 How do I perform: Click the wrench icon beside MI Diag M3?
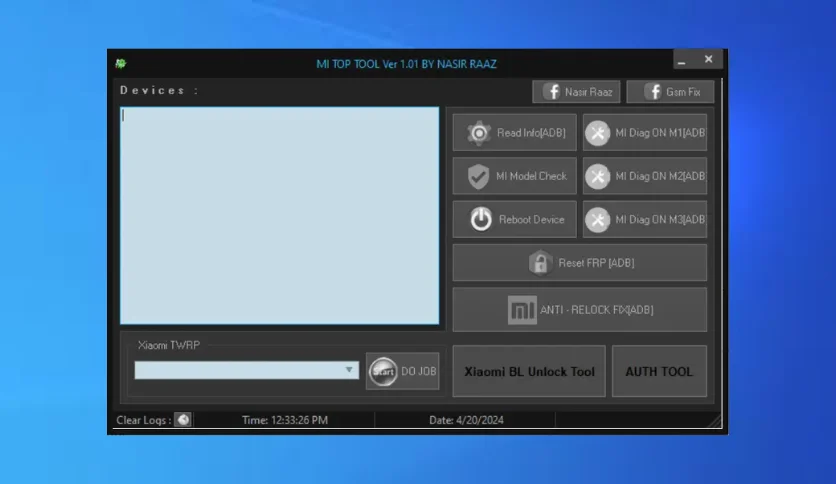pyautogui.click(x=598, y=220)
